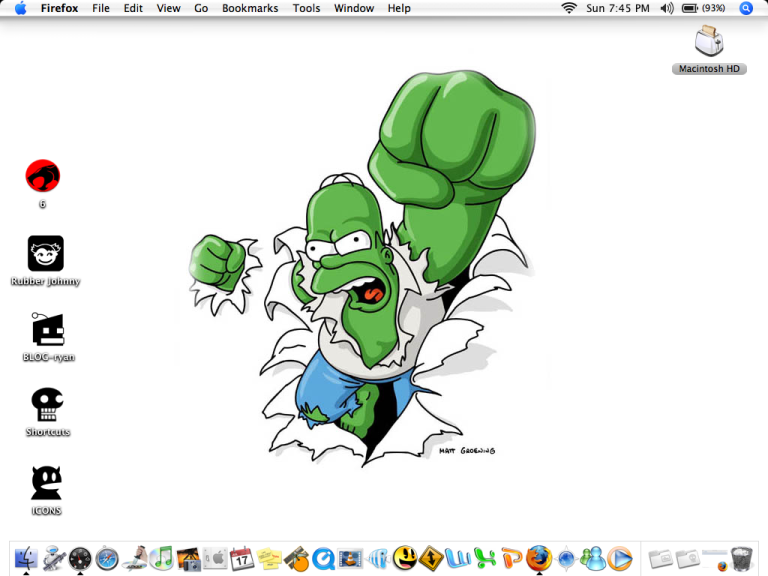Launch MSN Messenger from dock
The height and width of the screenshot is (576, 768).
593,558
